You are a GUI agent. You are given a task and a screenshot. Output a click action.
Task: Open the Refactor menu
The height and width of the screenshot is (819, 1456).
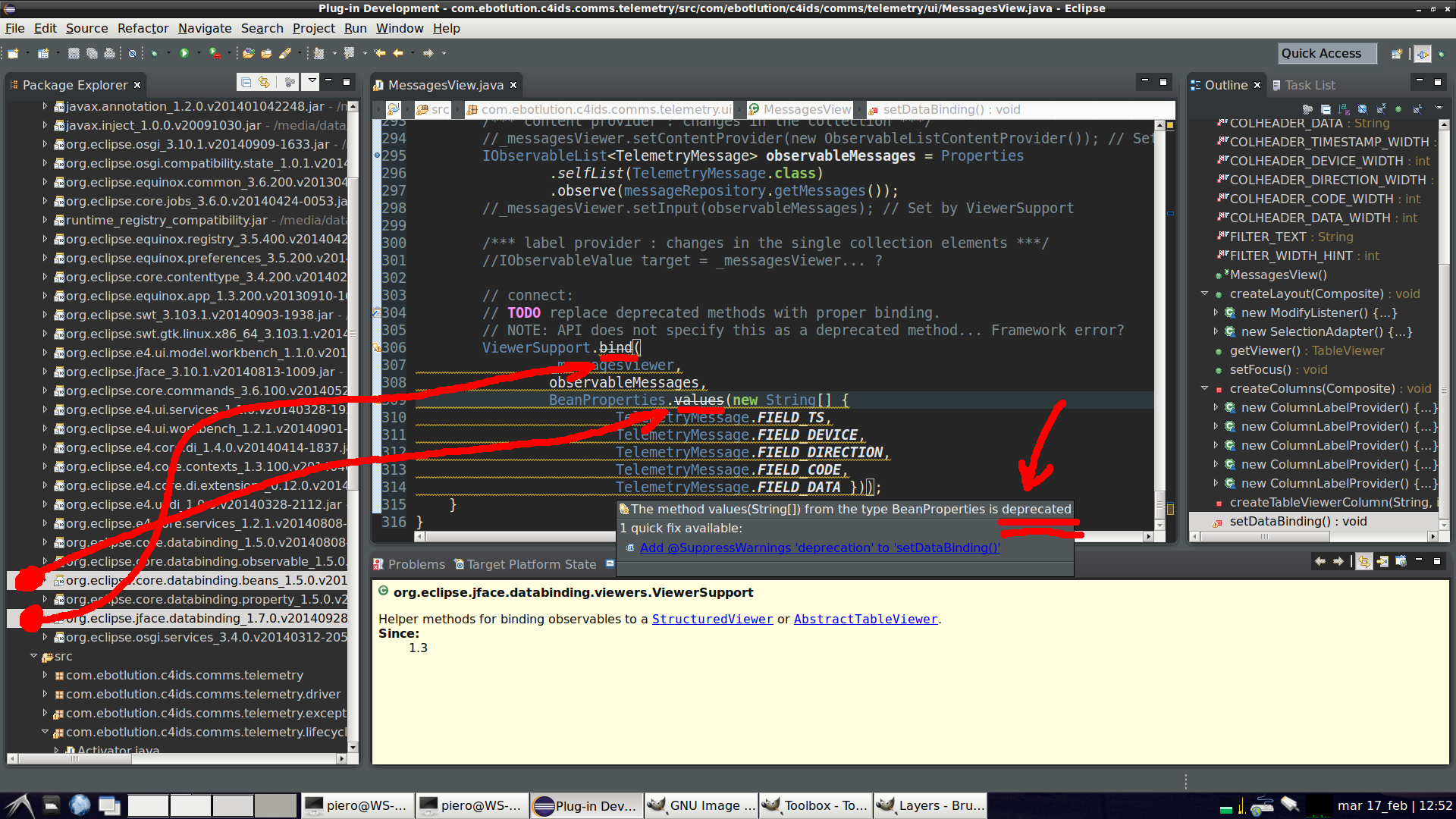click(143, 28)
